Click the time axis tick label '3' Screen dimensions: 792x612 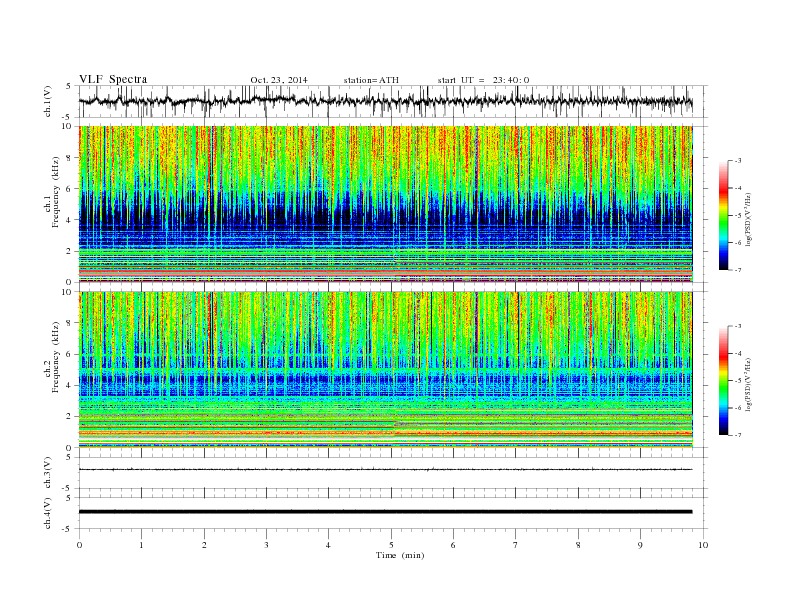tap(267, 545)
